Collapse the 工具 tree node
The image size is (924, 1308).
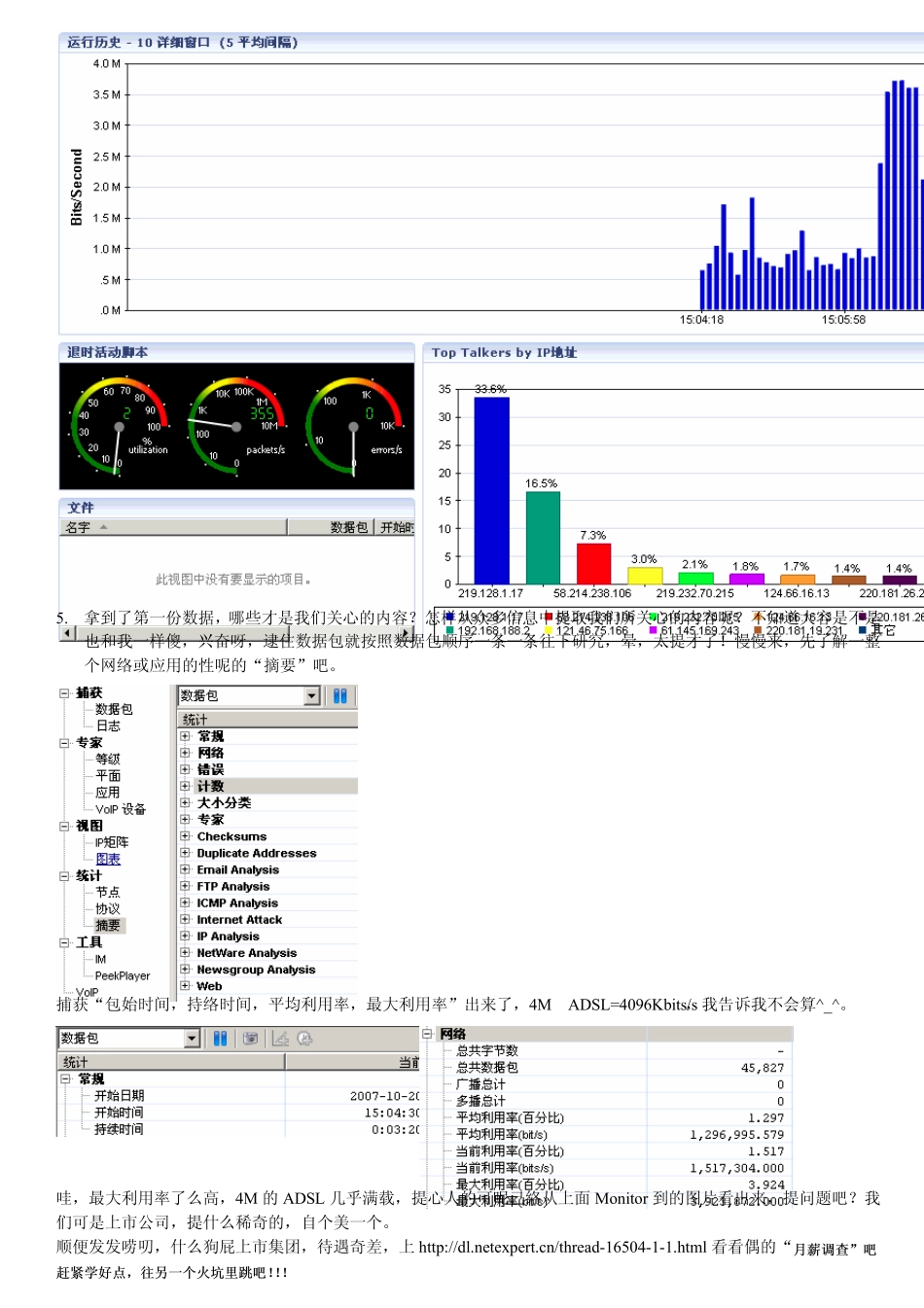(x=64, y=942)
